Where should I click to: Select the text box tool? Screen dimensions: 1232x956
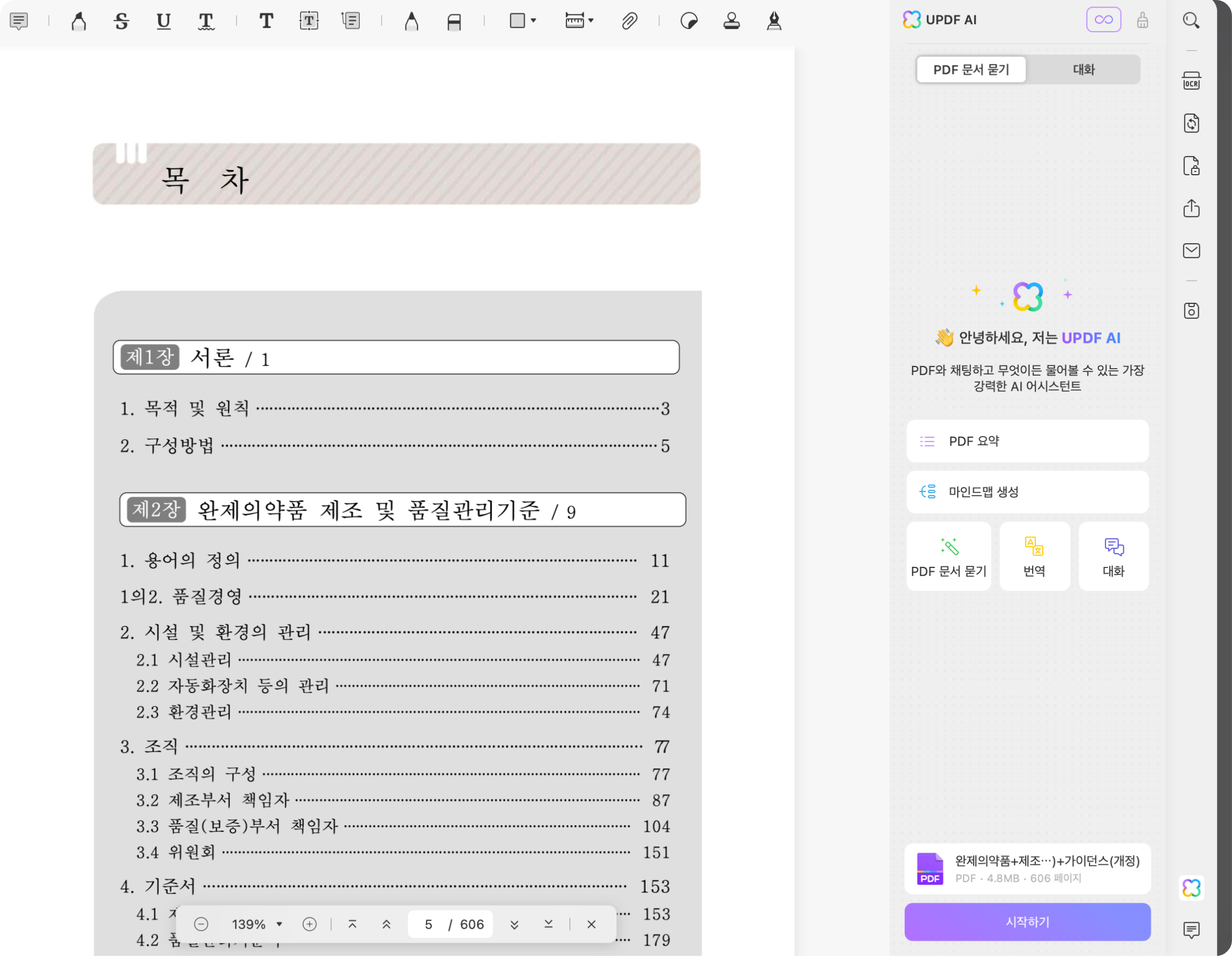point(309,21)
